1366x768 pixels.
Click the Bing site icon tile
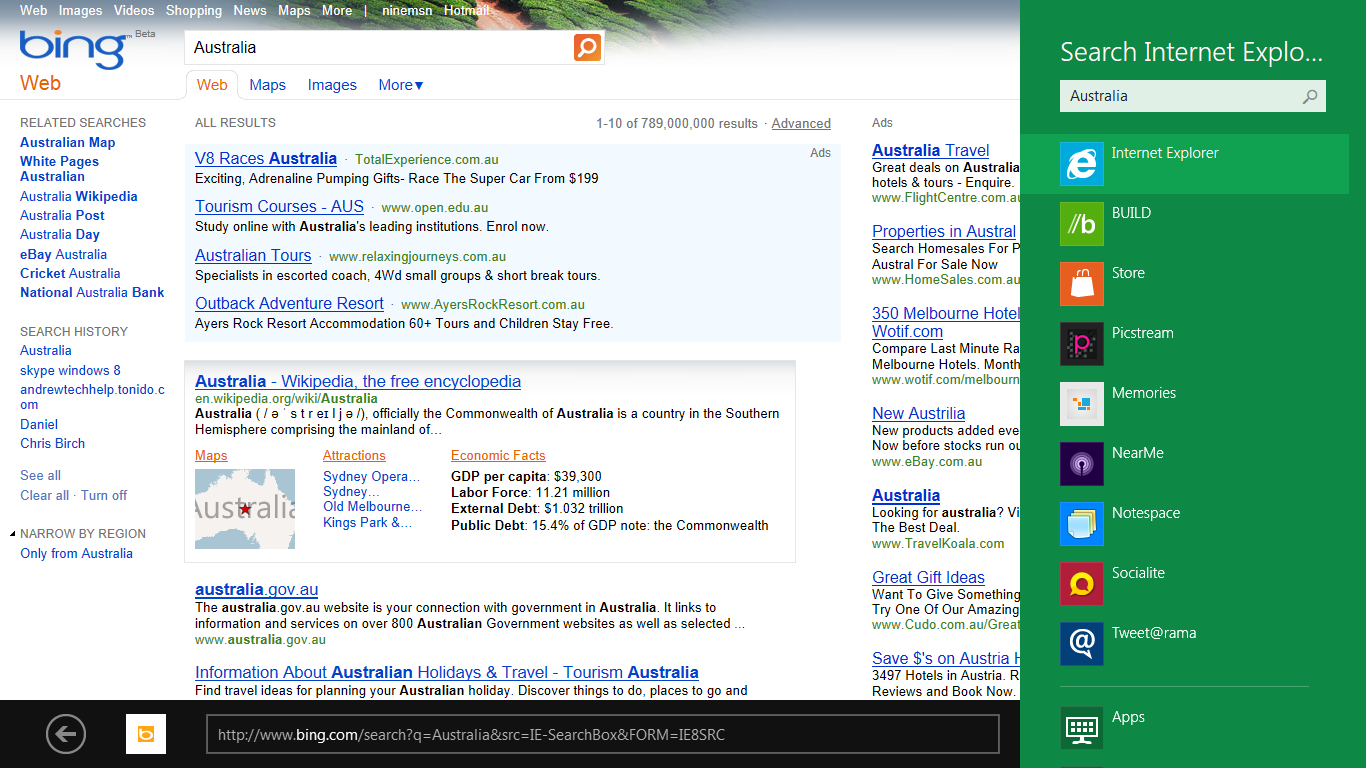coord(146,734)
